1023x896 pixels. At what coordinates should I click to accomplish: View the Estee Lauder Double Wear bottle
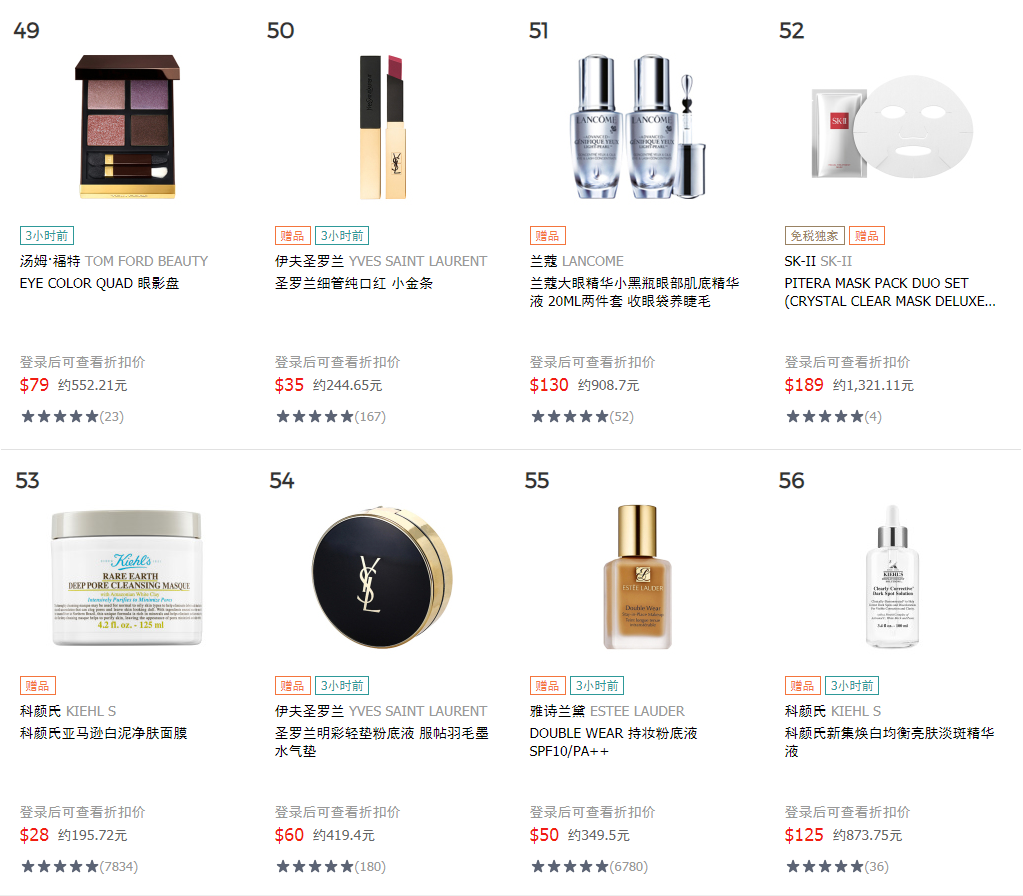(x=637, y=577)
